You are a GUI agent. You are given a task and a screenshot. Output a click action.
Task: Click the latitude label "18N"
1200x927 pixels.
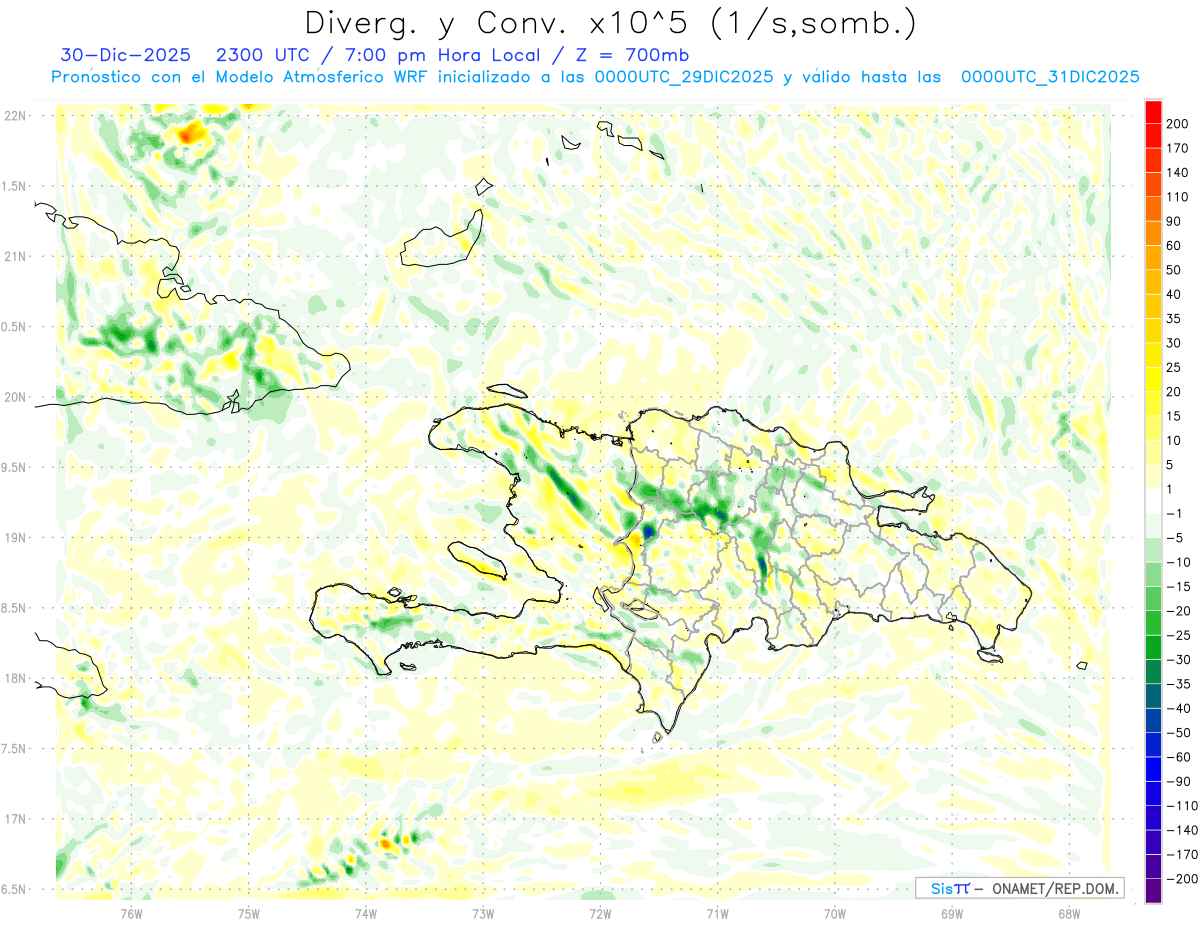15,679
